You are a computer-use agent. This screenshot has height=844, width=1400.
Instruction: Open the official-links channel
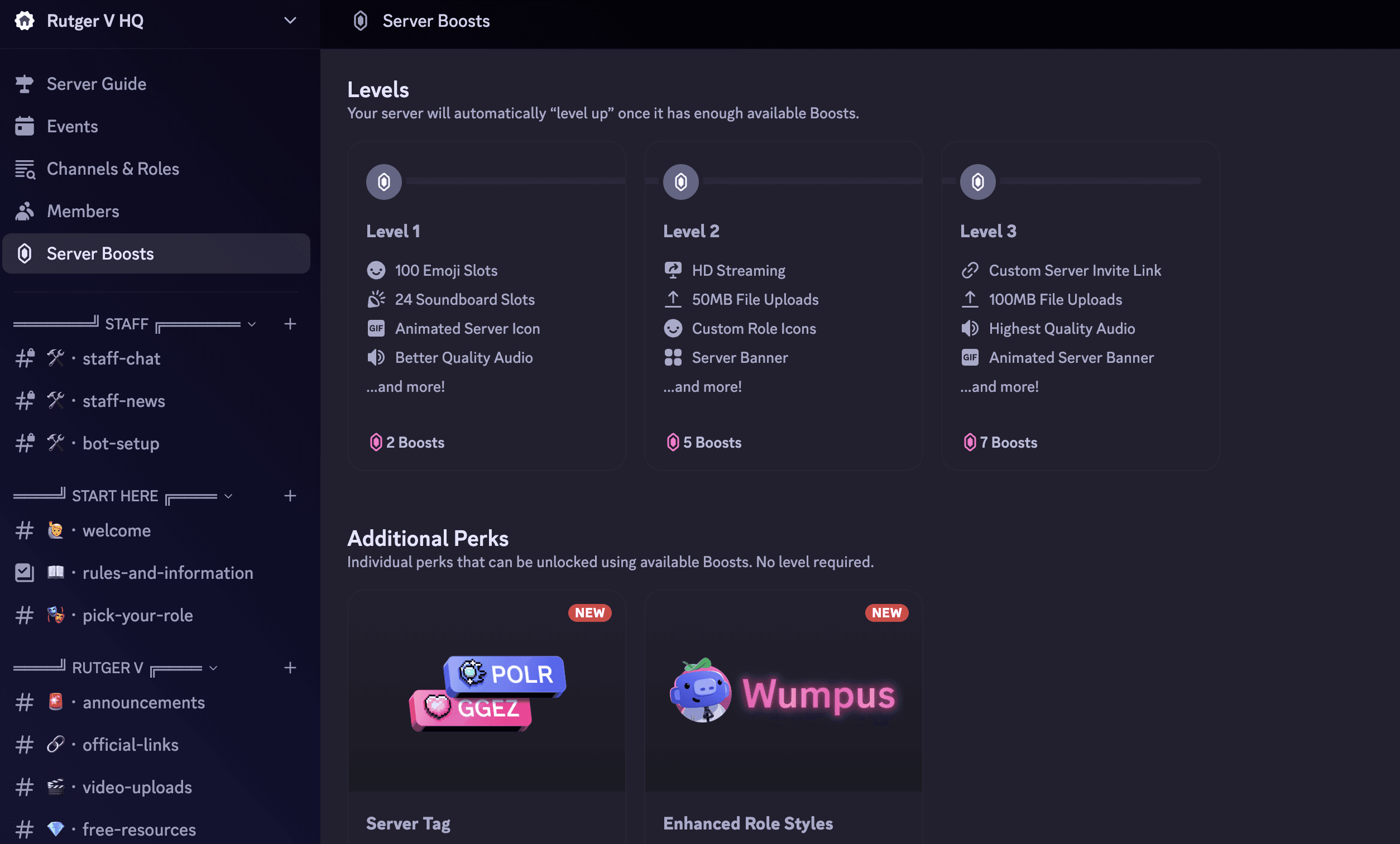tap(156, 745)
